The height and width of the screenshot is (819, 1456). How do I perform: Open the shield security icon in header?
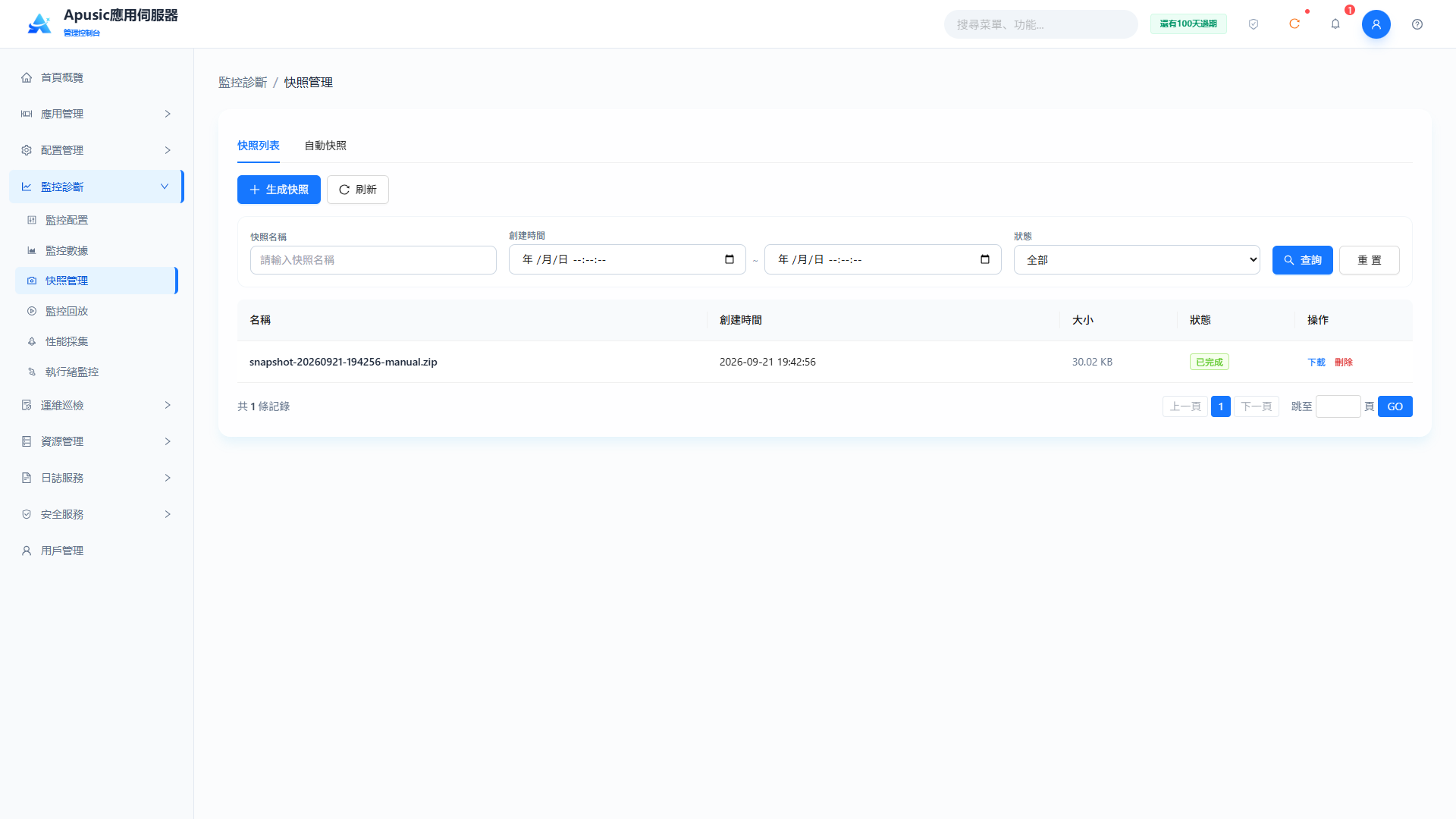pos(1254,24)
